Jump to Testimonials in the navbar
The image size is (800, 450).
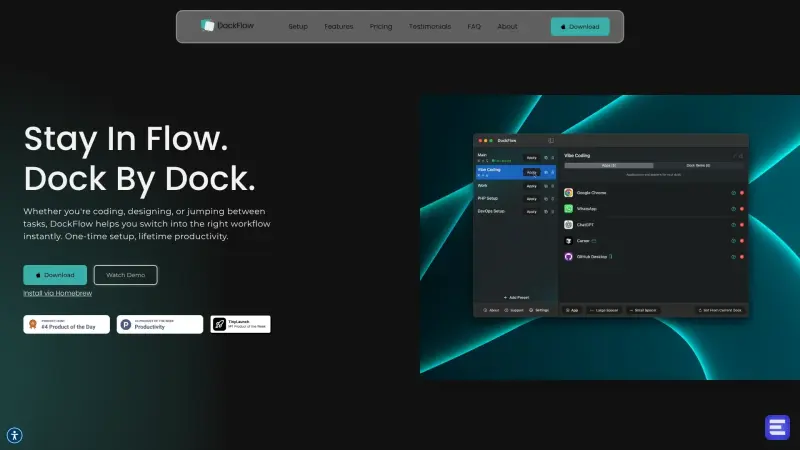click(x=430, y=27)
